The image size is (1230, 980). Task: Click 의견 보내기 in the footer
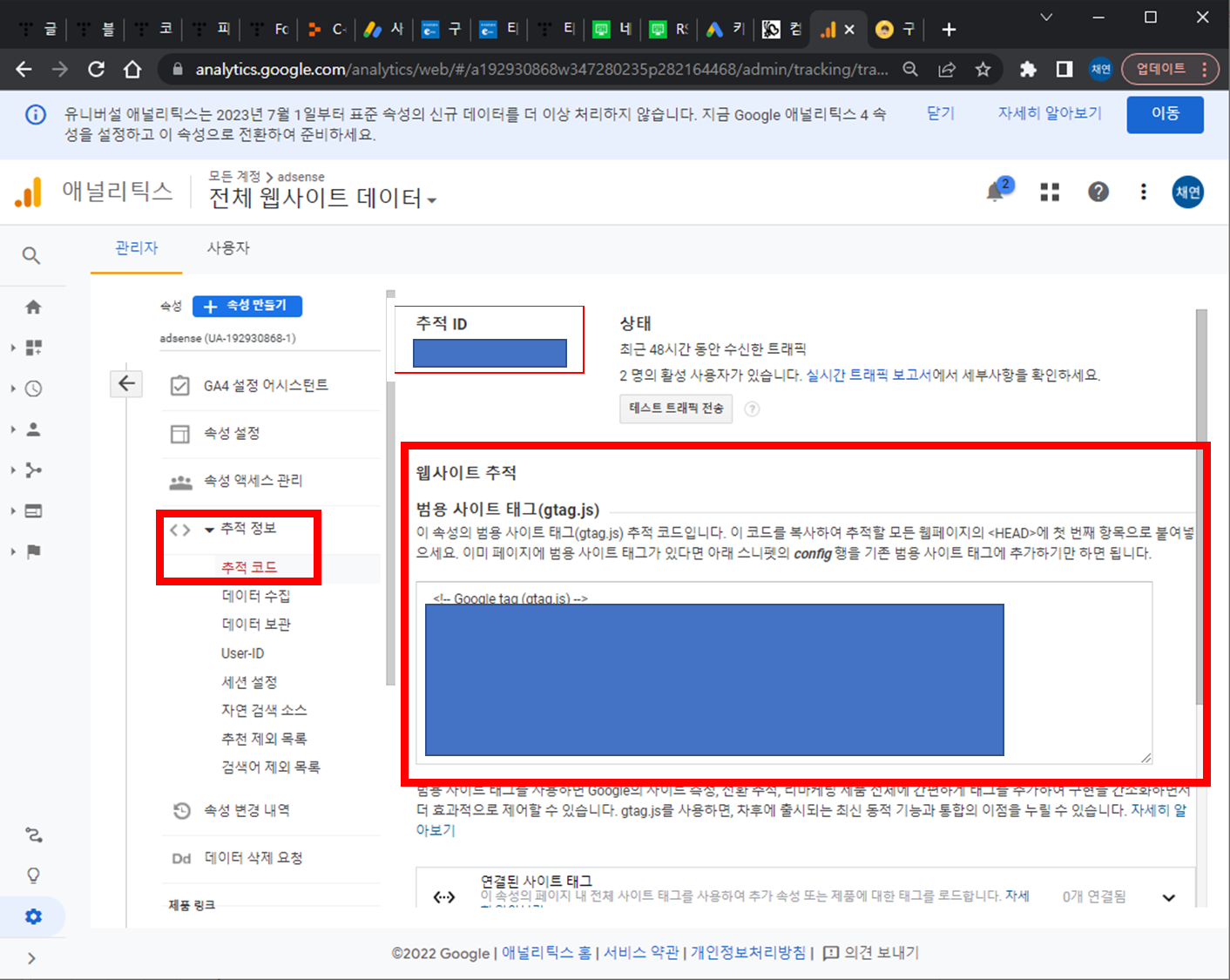(x=871, y=953)
